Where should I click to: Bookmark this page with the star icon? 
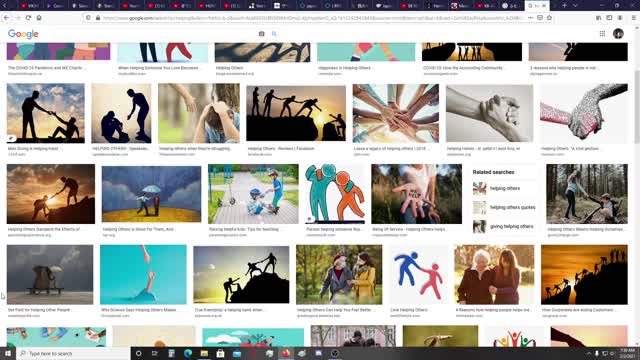tap(549, 18)
